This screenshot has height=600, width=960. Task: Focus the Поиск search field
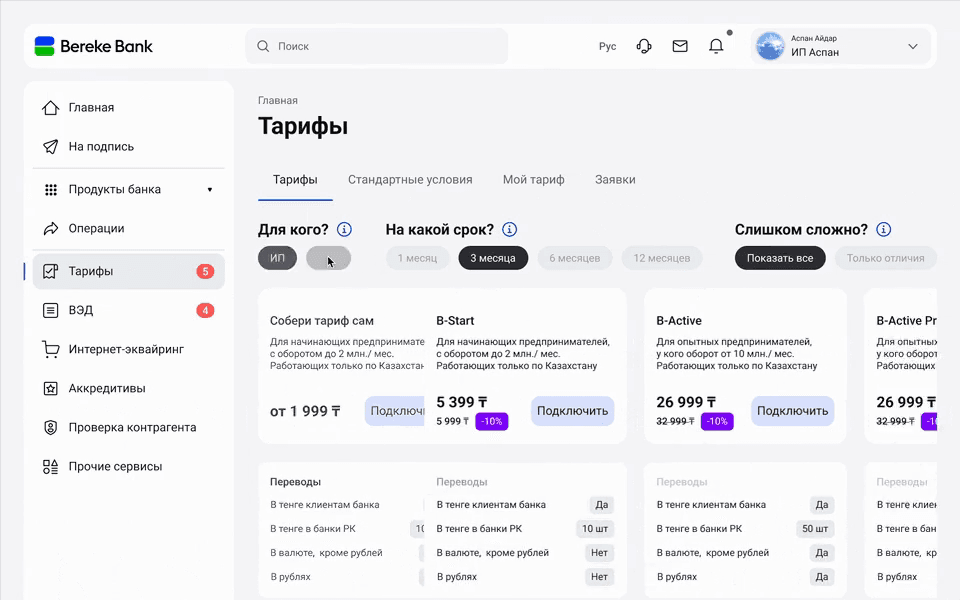click(x=377, y=46)
